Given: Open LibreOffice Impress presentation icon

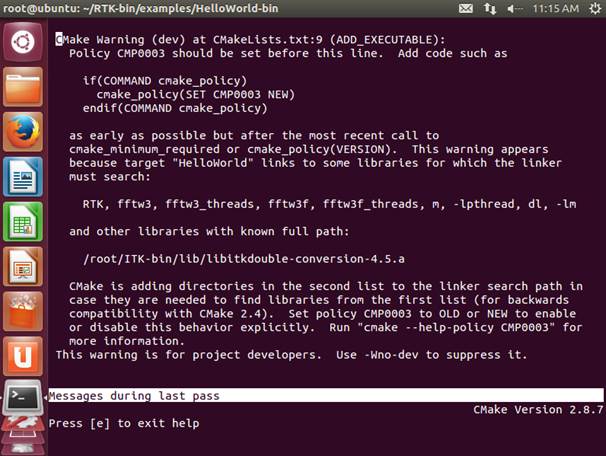Looking at the screenshot, I should [x=23, y=266].
